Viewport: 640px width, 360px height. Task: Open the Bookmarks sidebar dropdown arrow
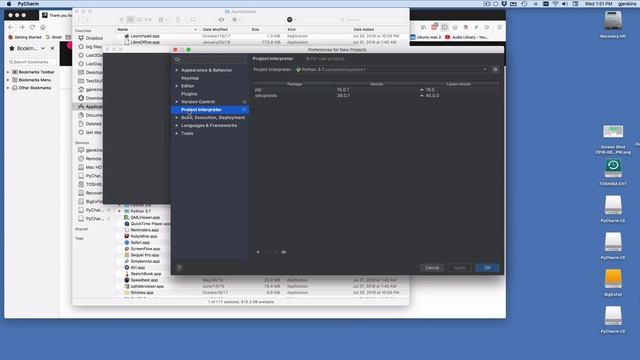(x=43, y=48)
